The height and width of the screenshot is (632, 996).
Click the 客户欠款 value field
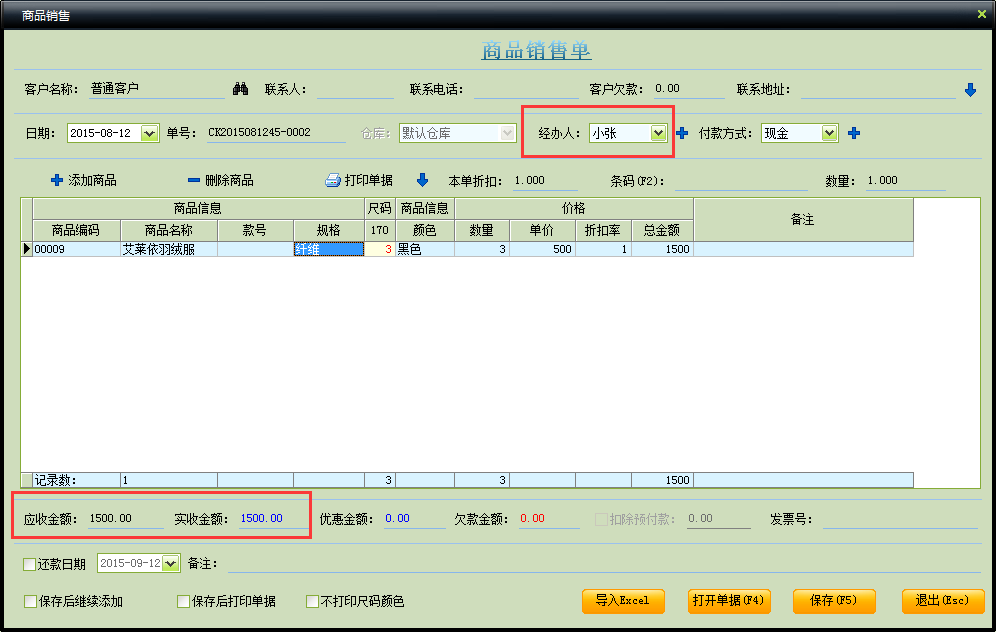point(689,90)
